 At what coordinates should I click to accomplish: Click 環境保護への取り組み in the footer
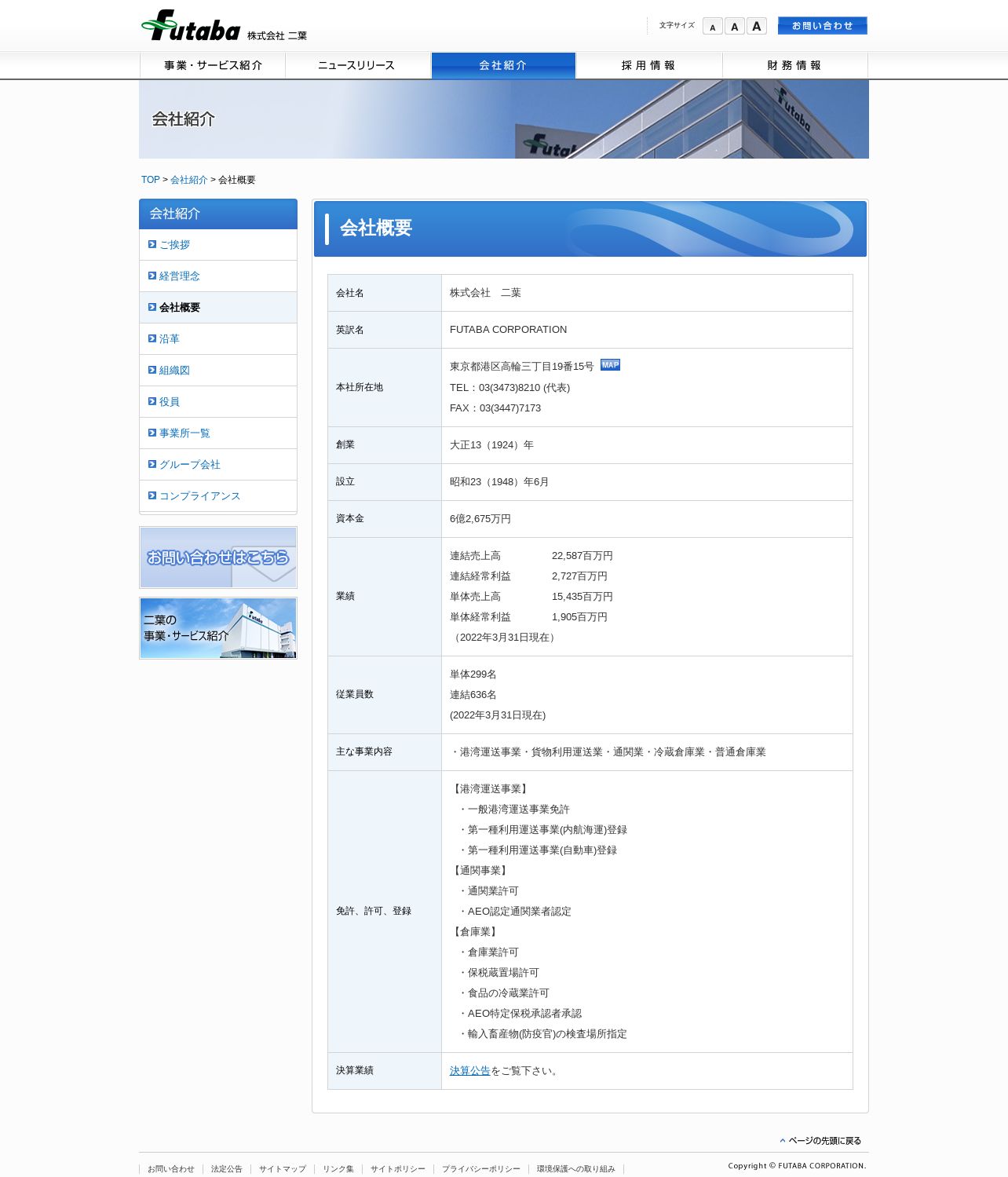(x=575, y=1169)
